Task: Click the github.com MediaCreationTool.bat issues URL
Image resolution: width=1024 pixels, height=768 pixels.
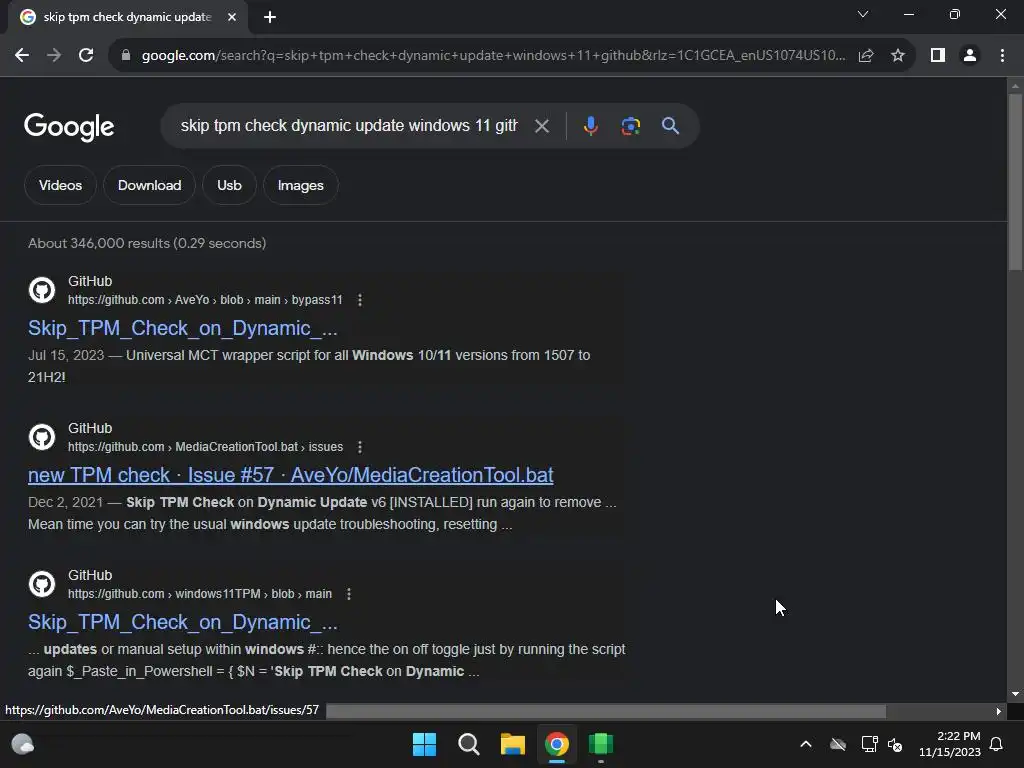Action: [x=205, y=447]
